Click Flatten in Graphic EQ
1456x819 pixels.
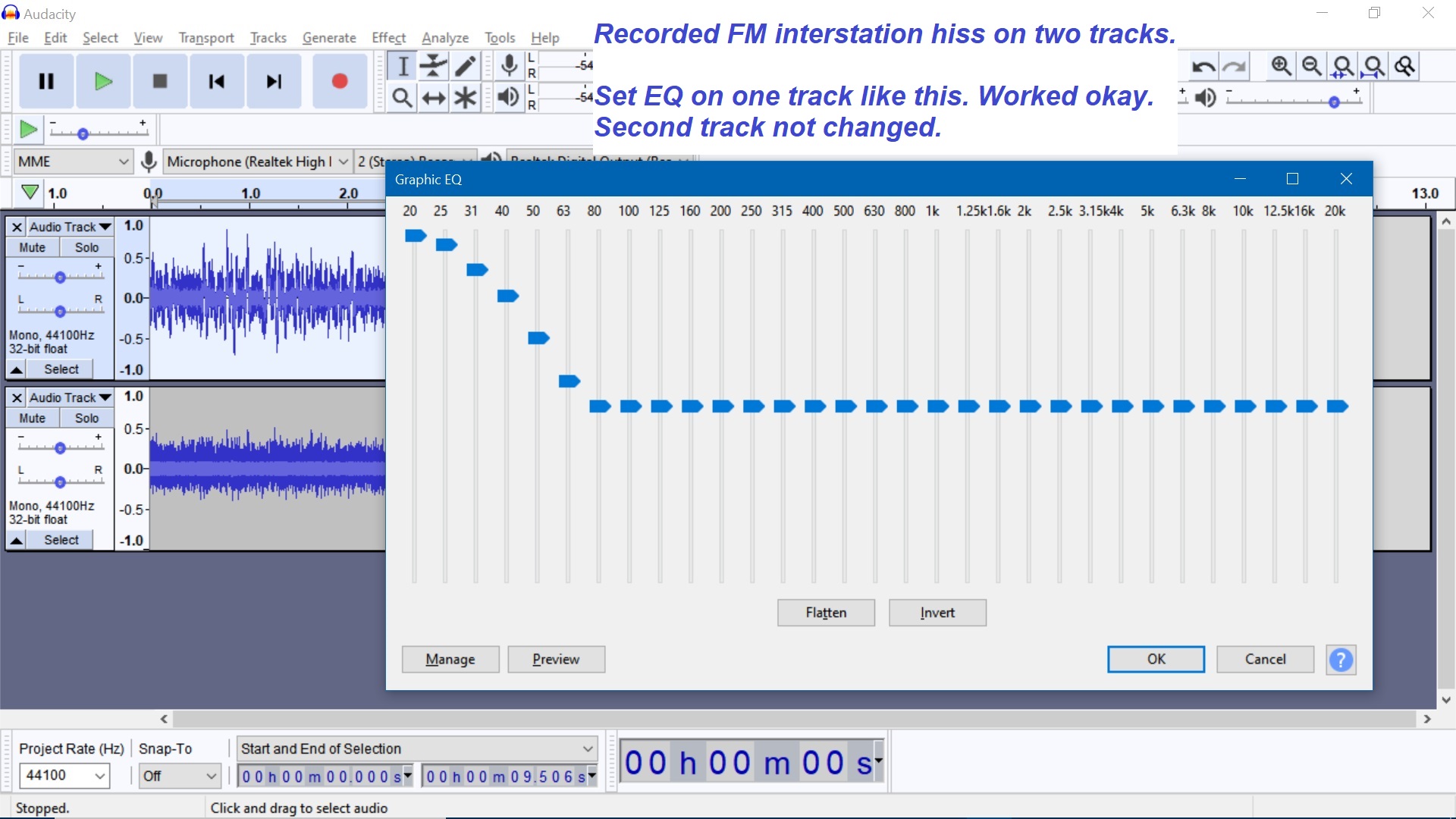826,613
